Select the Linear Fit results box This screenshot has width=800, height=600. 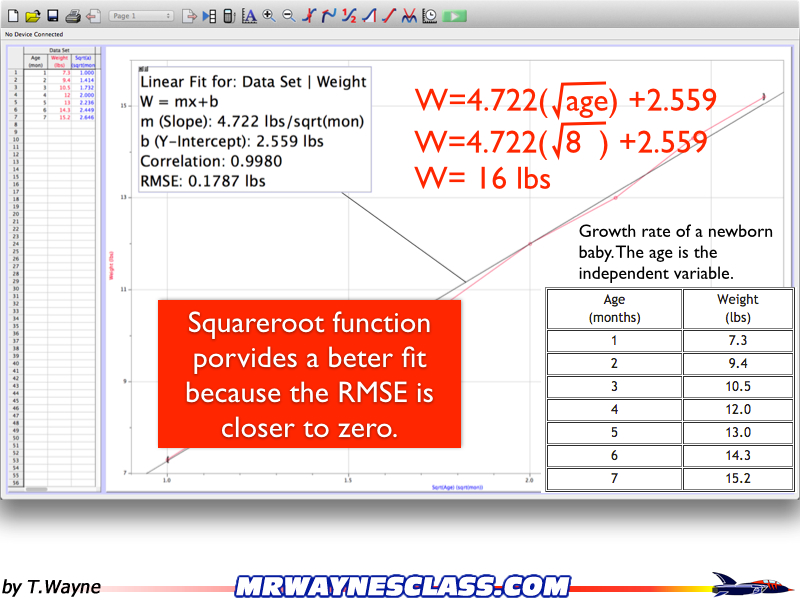click(254, 130)
